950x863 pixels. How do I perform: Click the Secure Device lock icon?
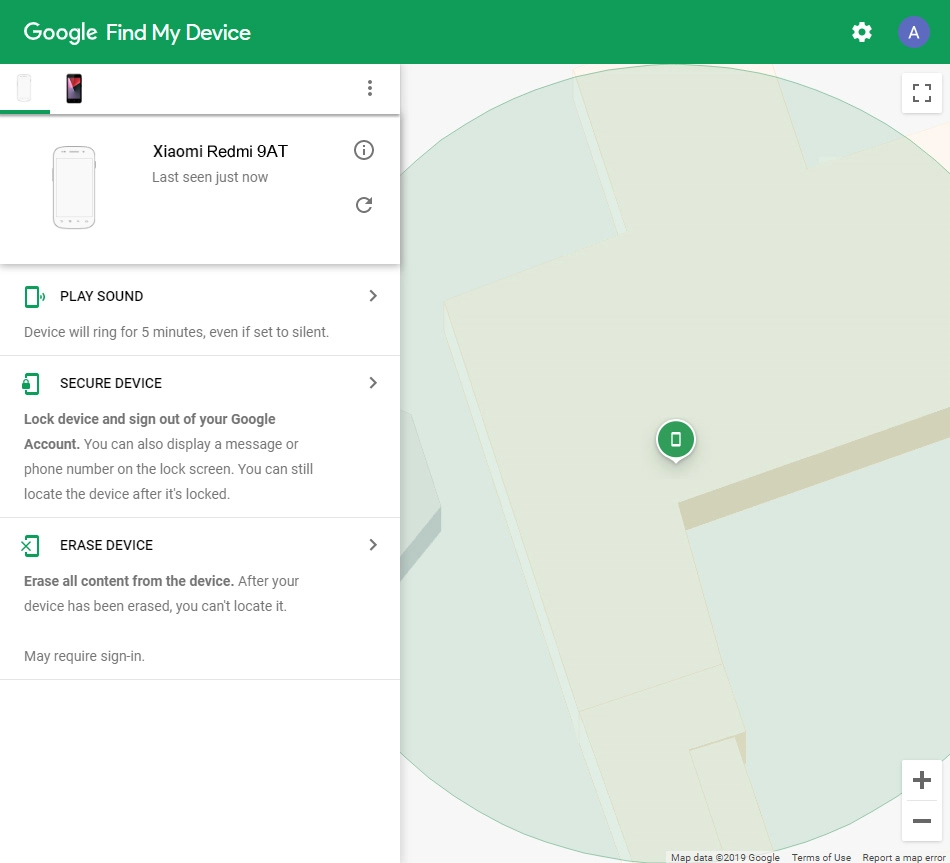coord(32,383)
